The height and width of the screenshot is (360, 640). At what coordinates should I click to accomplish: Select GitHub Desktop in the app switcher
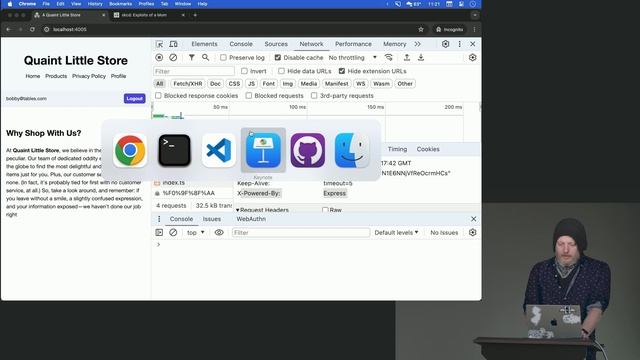click(x=308, y=151)
